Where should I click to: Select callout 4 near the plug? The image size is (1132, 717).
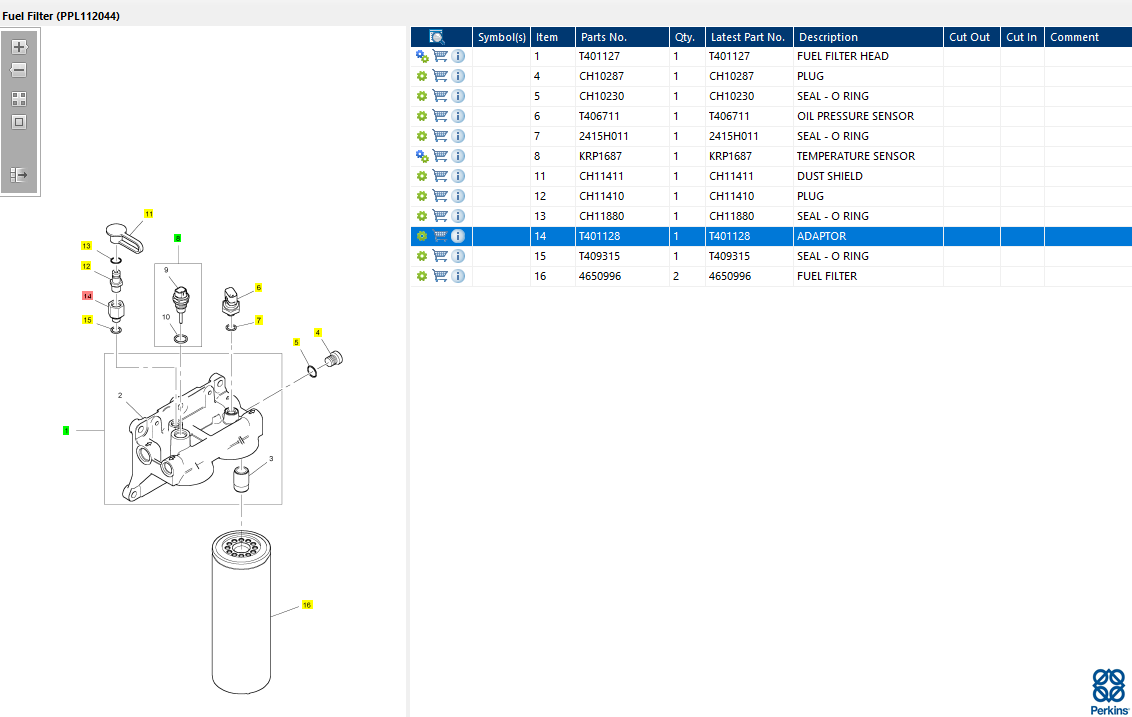318,333
